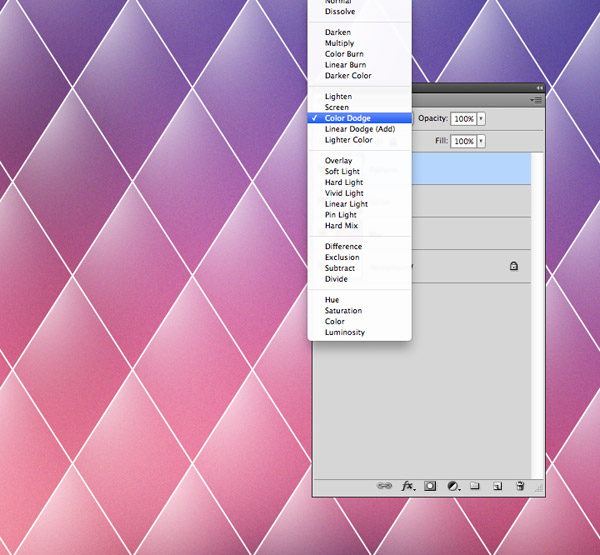This screenshot has width=600, height=555.
Task: Click the trash delete layer icon
Action: click(x=520, y=486)
